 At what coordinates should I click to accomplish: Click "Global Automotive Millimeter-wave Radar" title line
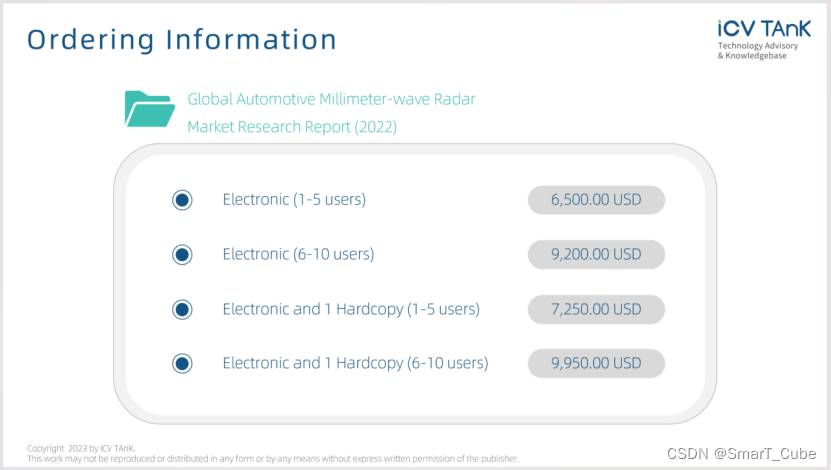(331, 99)
